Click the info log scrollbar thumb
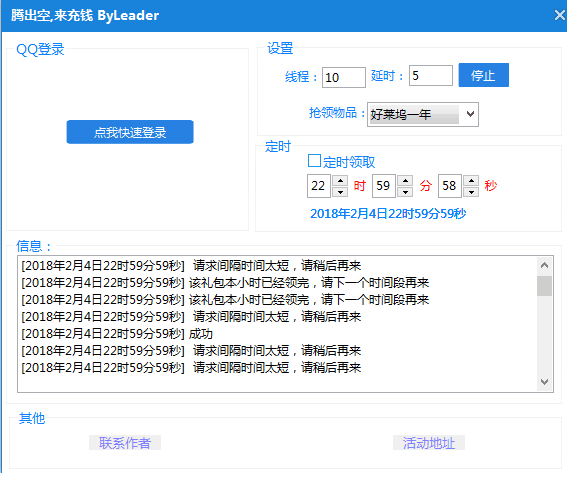 point(545,286)
